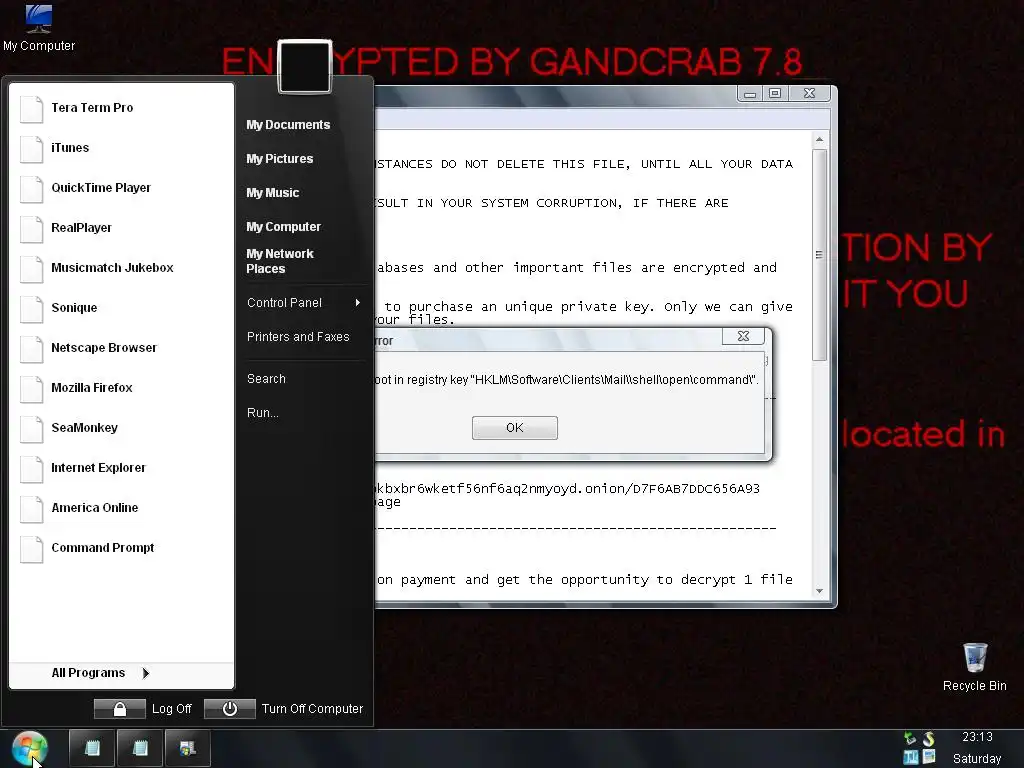The width and height of the screenshot is (1024, 768).
Task: Select Search in Start menu
Action: 266,379
